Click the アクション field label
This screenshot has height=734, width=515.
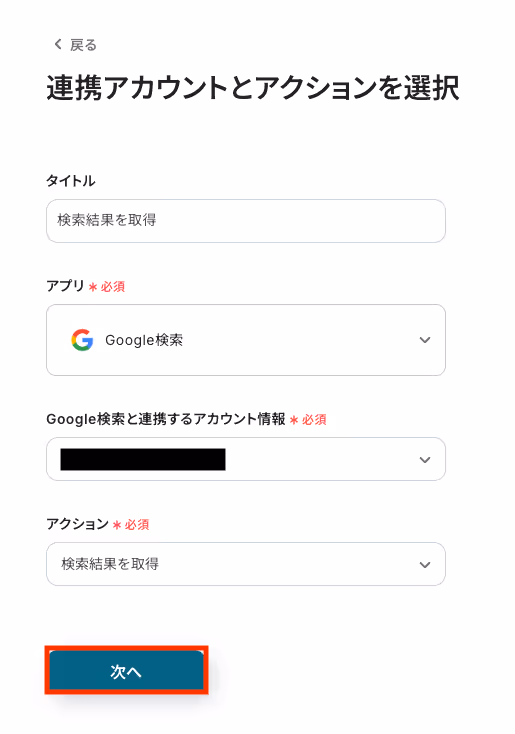click(x=77, y=523)
